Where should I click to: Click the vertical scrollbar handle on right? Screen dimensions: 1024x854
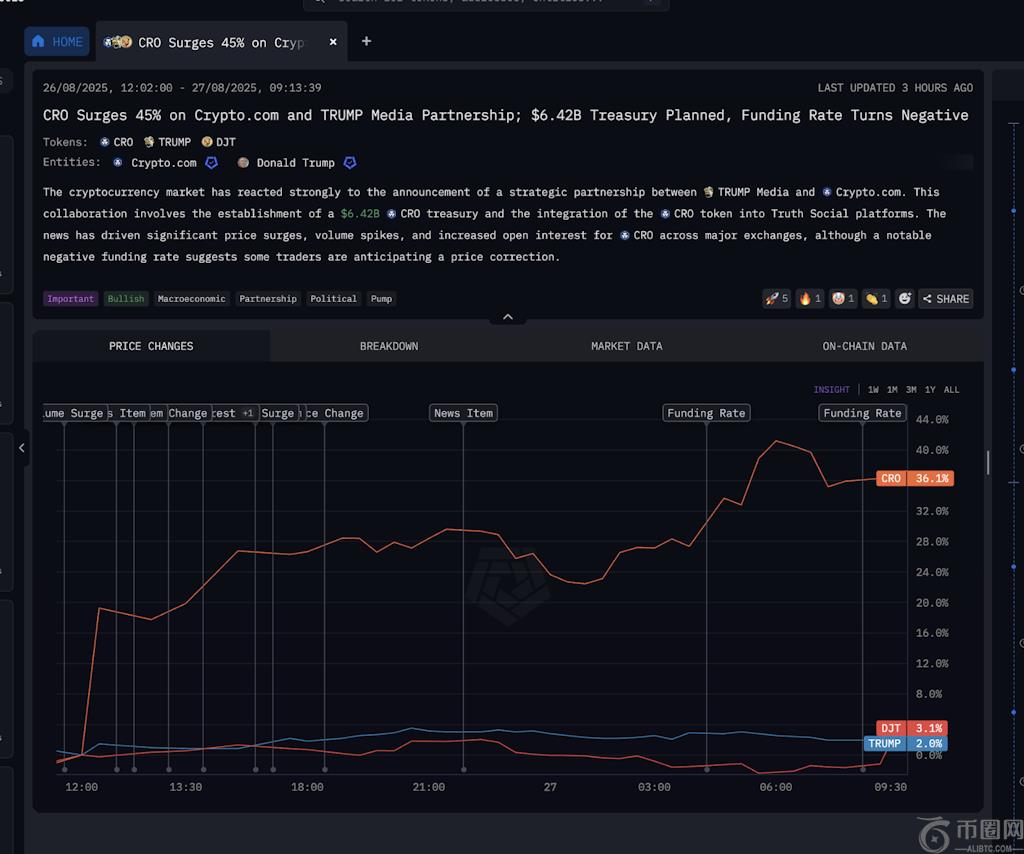988,462
